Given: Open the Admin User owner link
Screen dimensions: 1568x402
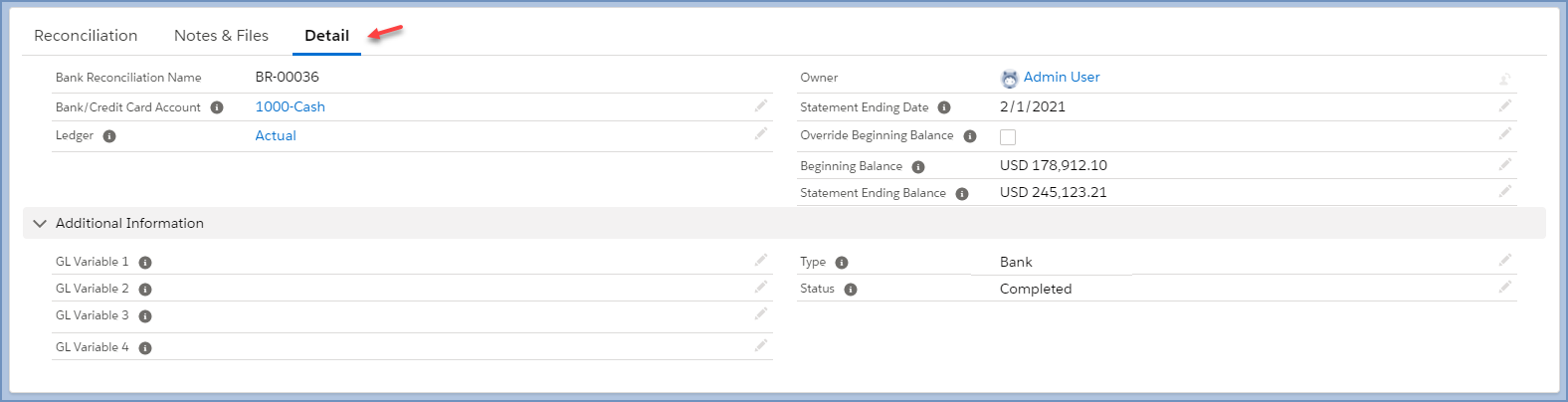Looking at the screenshot, I should [x=1061, y=78].
